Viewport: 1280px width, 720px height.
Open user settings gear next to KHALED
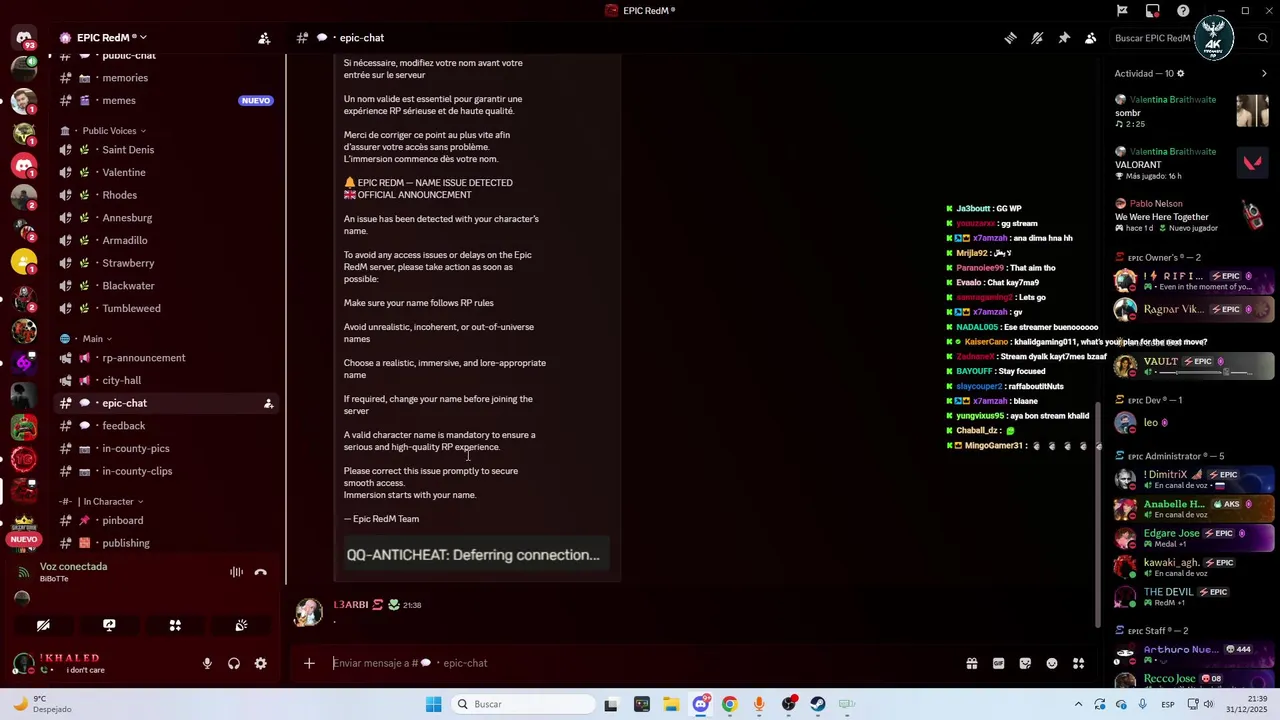(x=260, y=663)
